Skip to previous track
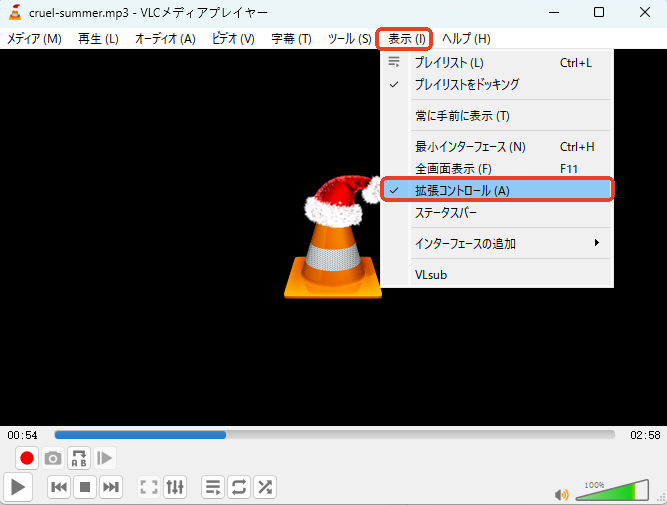Viewport: 667px width, 505px height. pyautogui.click(x=59, y=487)
